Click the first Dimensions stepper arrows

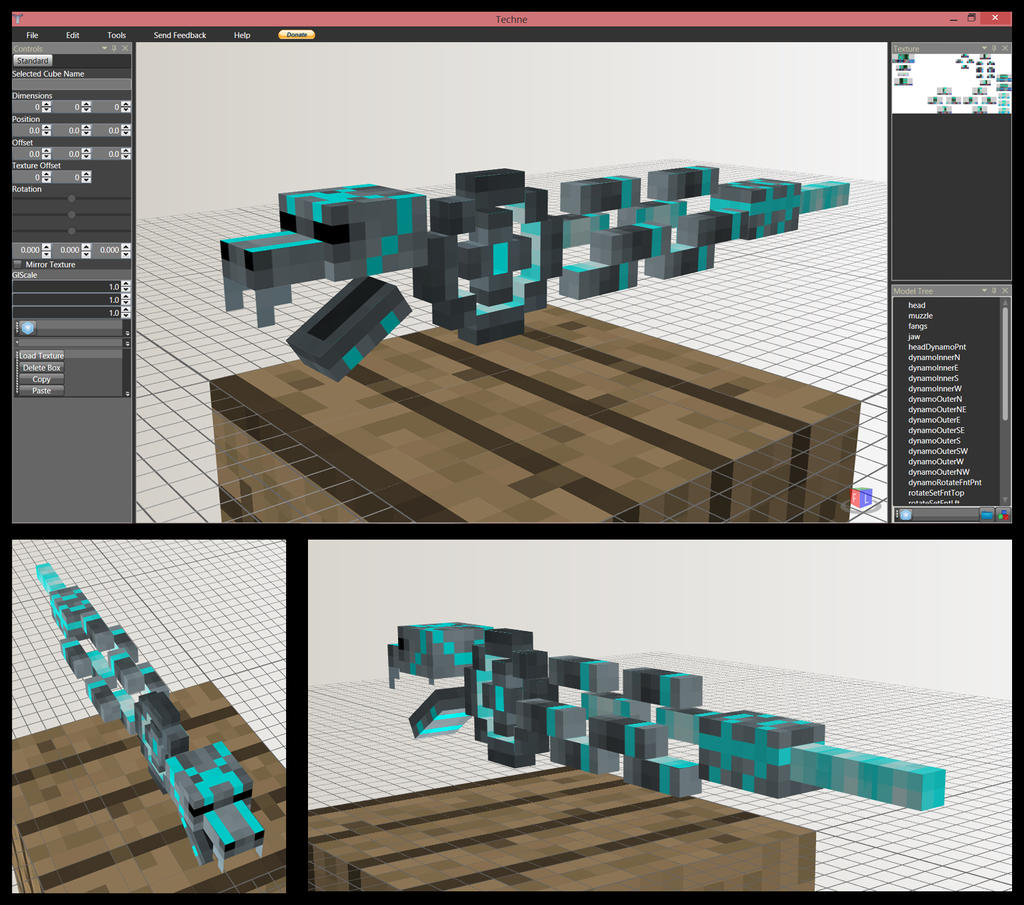pyautogui.click(x=46, y=107)
